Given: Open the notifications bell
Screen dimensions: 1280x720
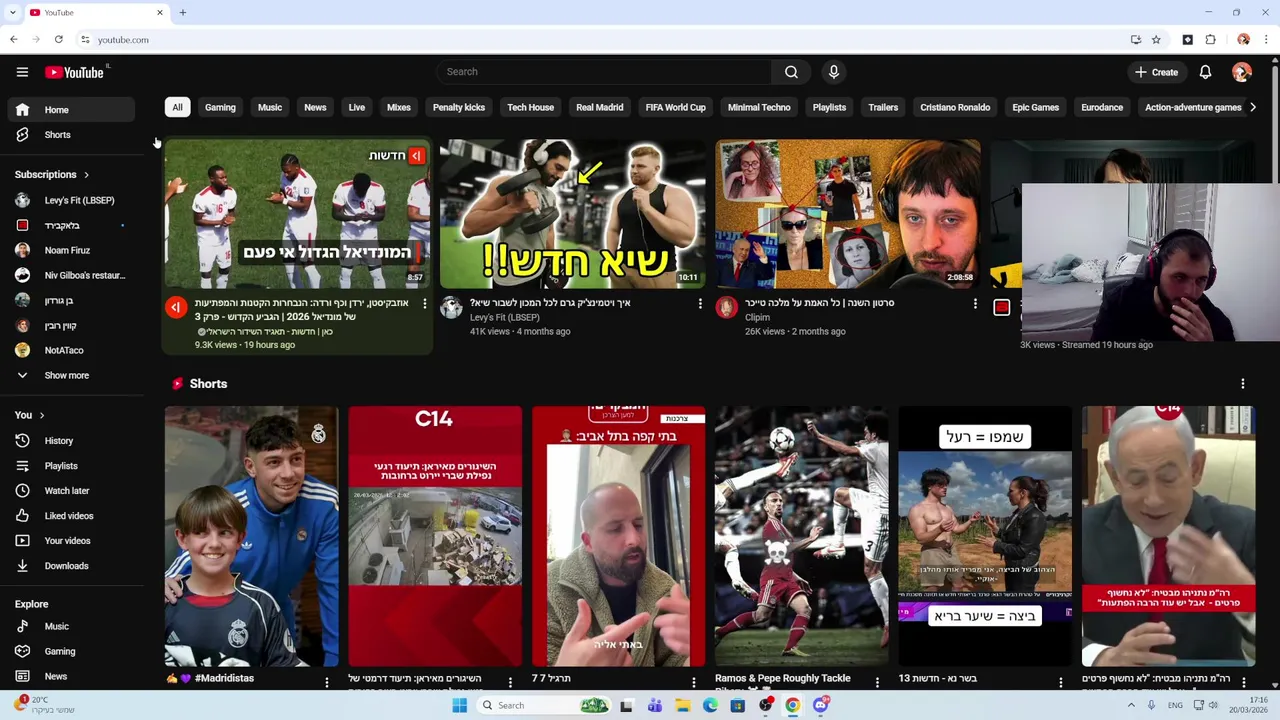Looking at the screenshot, I should [1205, 72].
